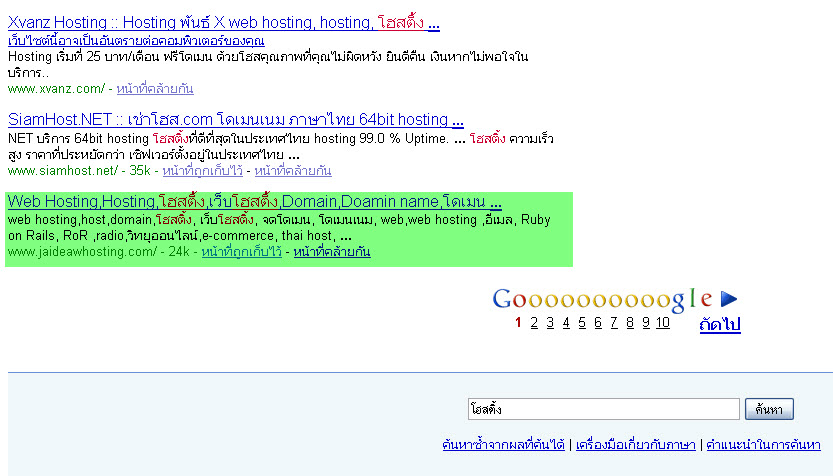Viewport: 833px width, 476px height.
Task: Click the current page number 1
Action: click(x=518, y=322)
